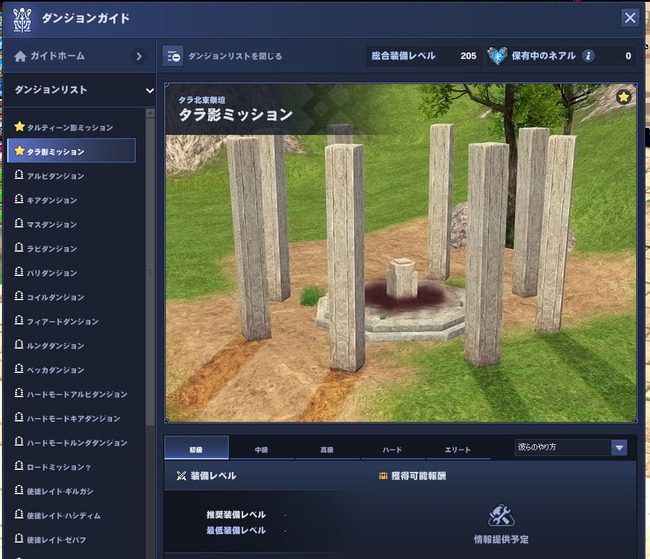The image size is (650, 559).
Task: Click the list-collapse icon beside ダンジョンリストを閉じる
Action: tap(173, 56)
